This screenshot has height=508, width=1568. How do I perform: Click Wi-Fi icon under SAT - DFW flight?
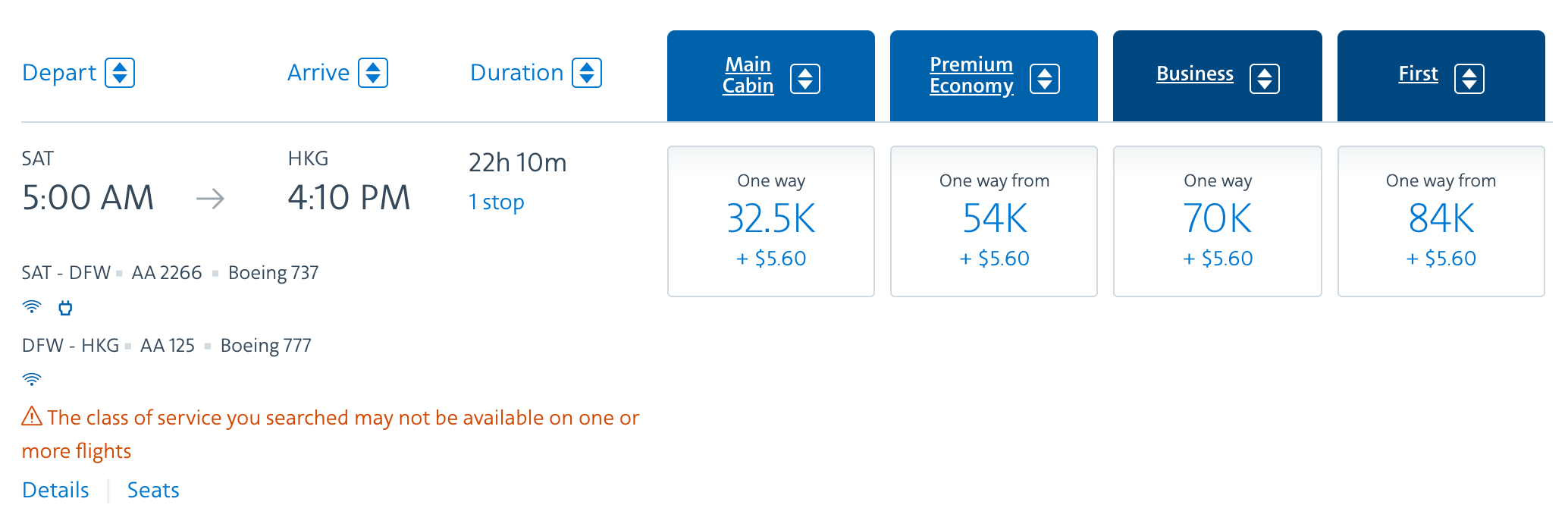tap(32, 307)
